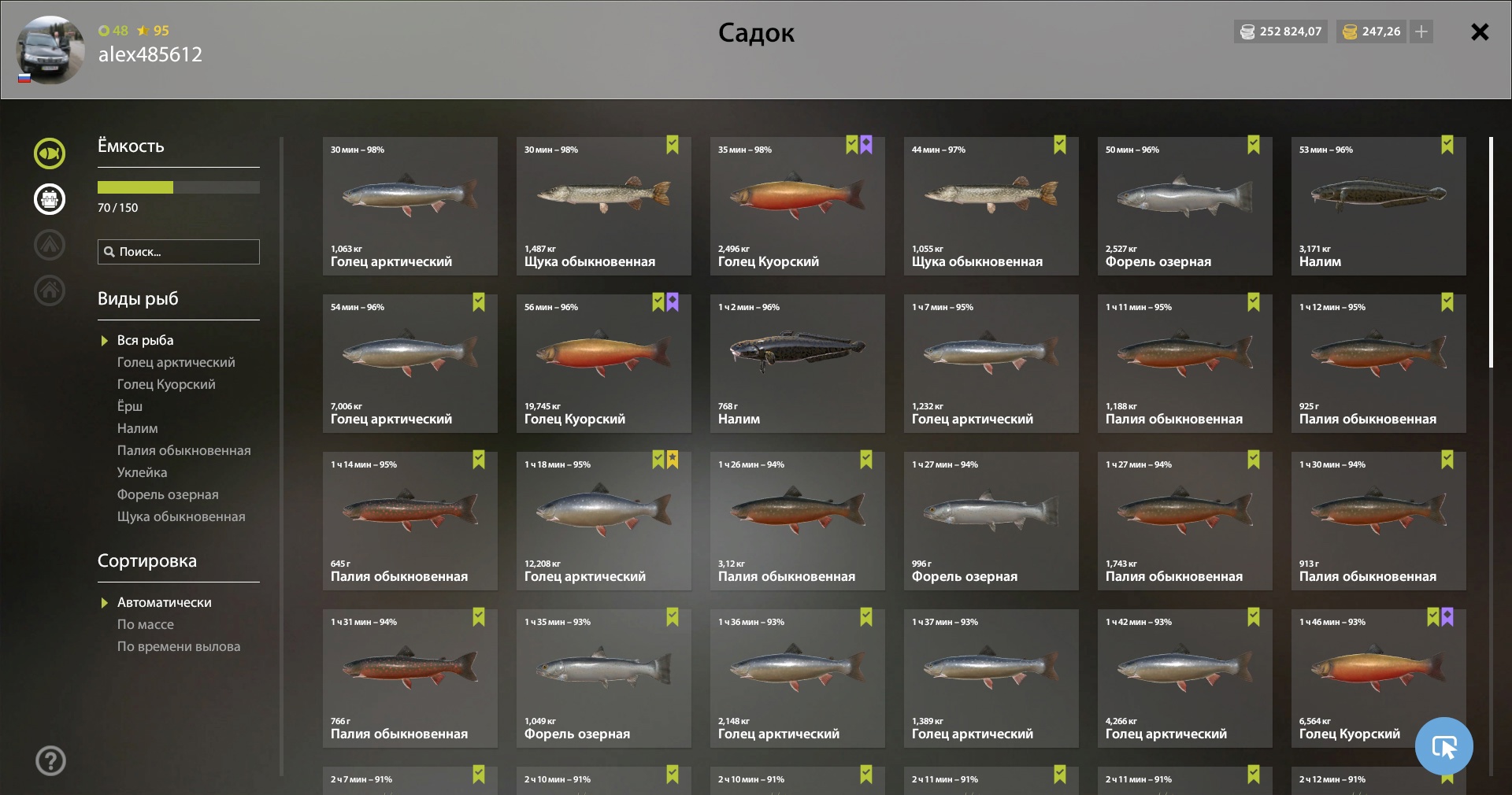
Task: Click the blue cursor selection floating button
Action: 1443,746
